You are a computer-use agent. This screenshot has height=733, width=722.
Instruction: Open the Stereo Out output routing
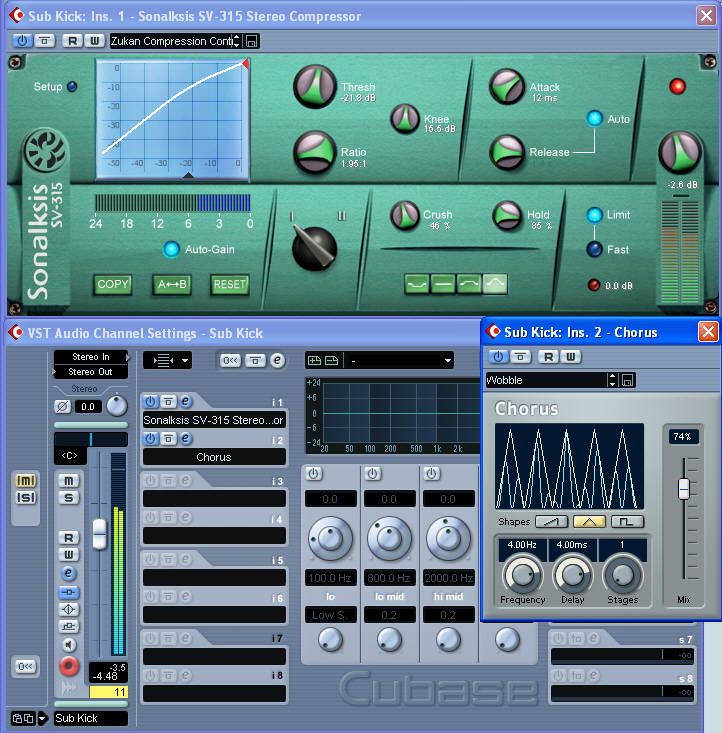(x=91, y=372)
